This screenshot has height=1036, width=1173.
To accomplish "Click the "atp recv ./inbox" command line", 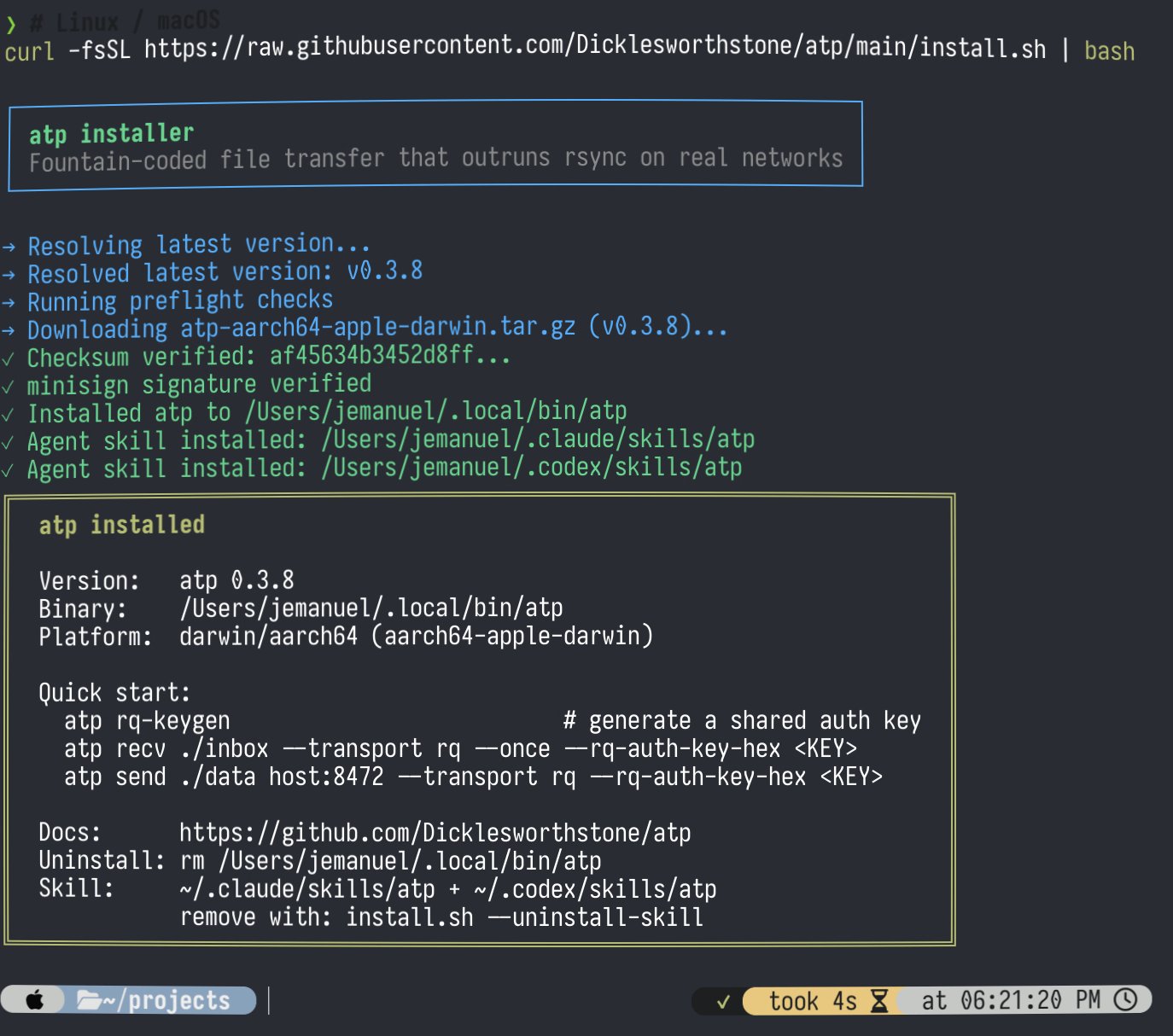I will (461, 748).
